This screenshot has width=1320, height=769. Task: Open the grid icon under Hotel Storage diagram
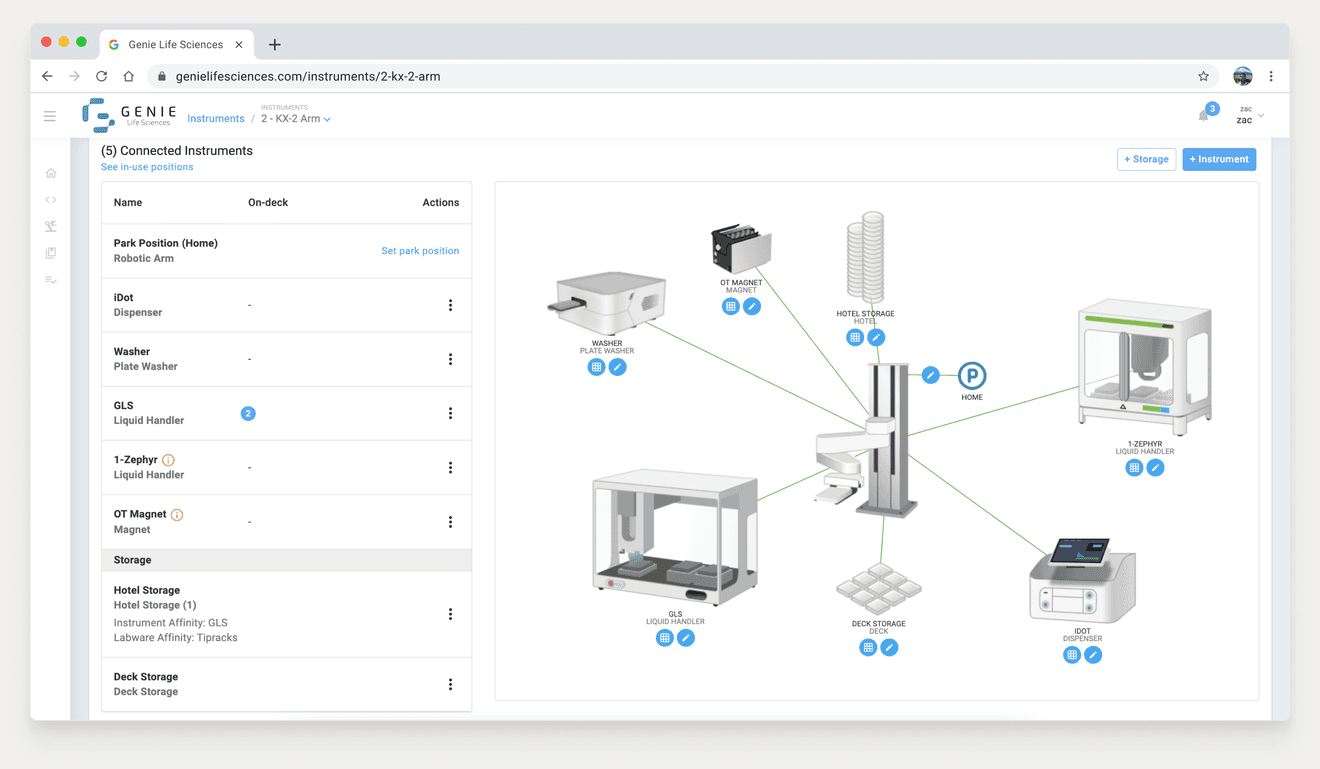pyautogui.click(x=855, y=337)
